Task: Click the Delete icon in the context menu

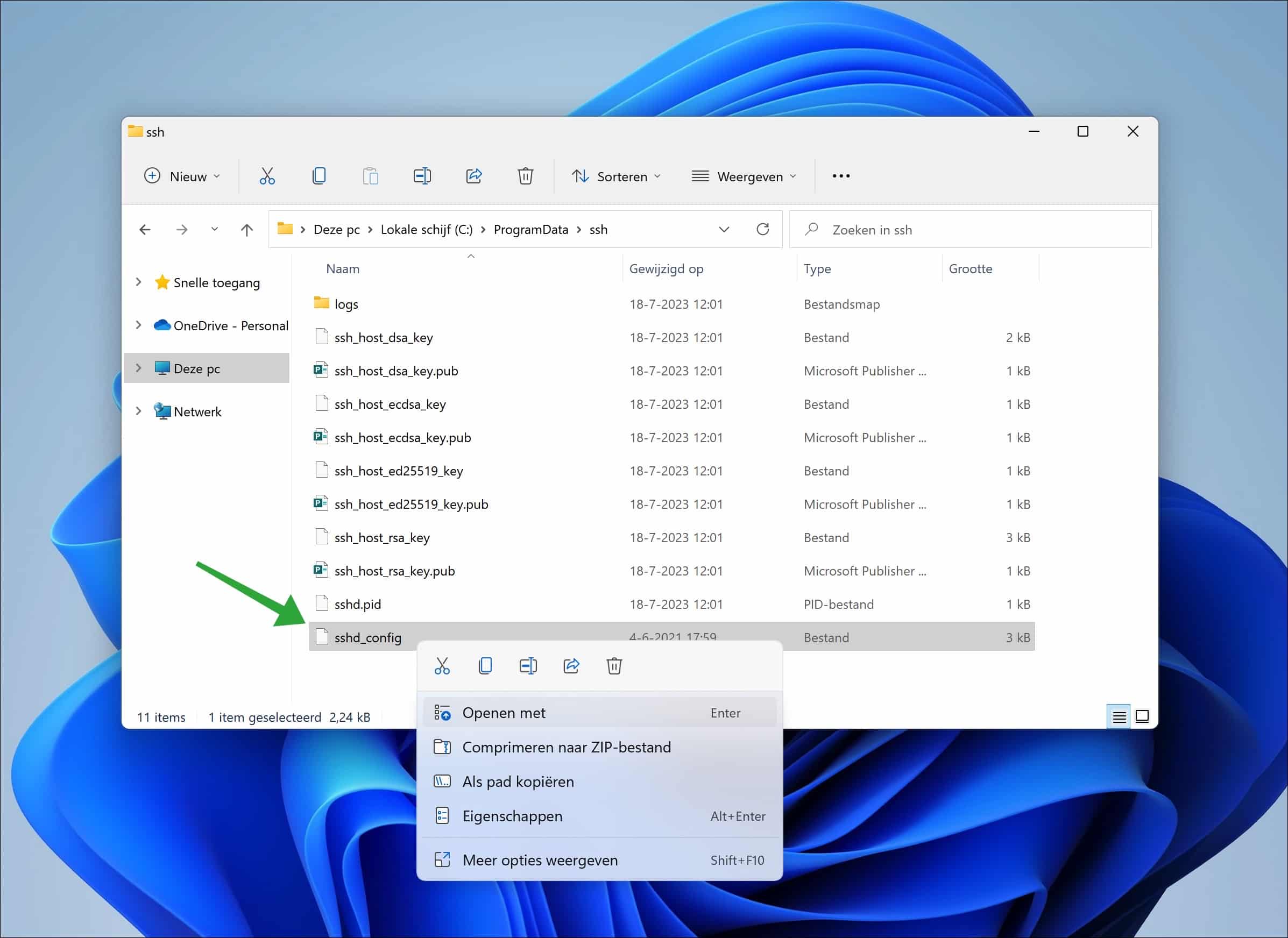Action: [614, 665]
